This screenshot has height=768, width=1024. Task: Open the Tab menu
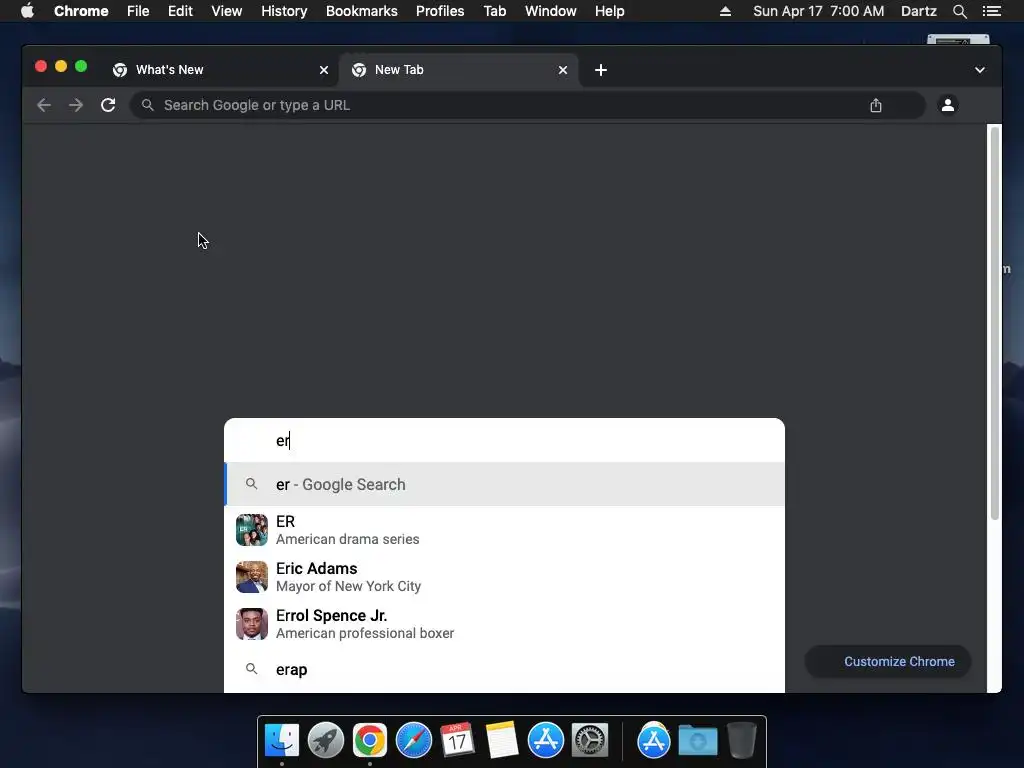494,11
